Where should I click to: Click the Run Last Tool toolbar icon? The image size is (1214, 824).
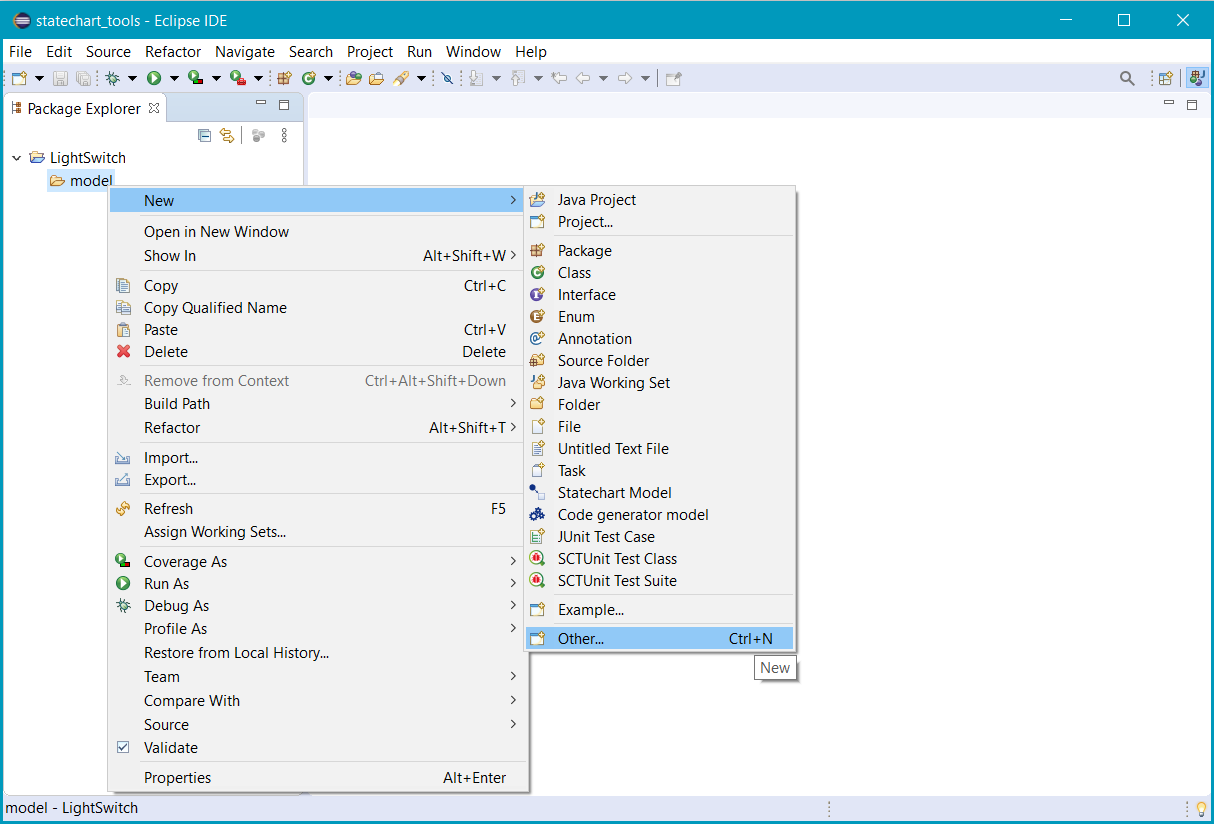tap(238, 78)
